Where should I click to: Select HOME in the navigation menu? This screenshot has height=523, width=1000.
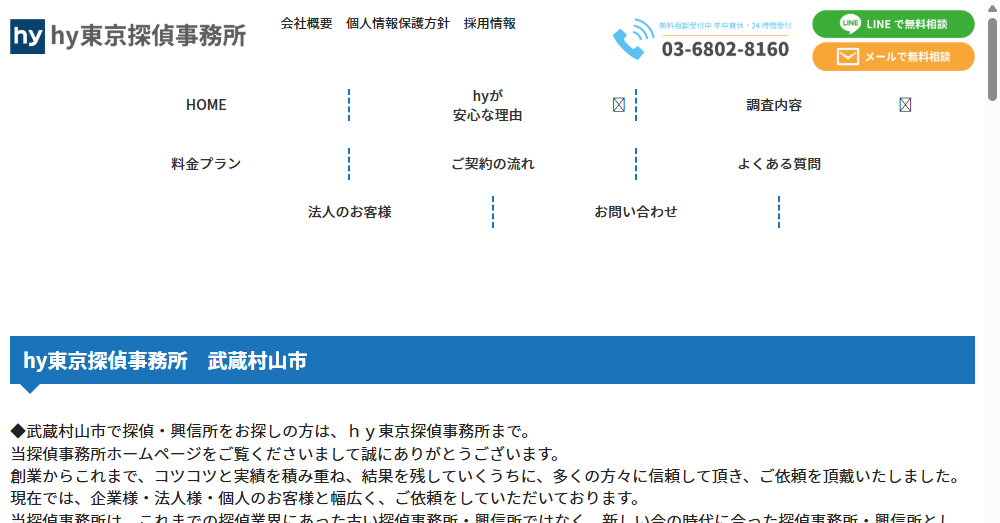(206, 105)
